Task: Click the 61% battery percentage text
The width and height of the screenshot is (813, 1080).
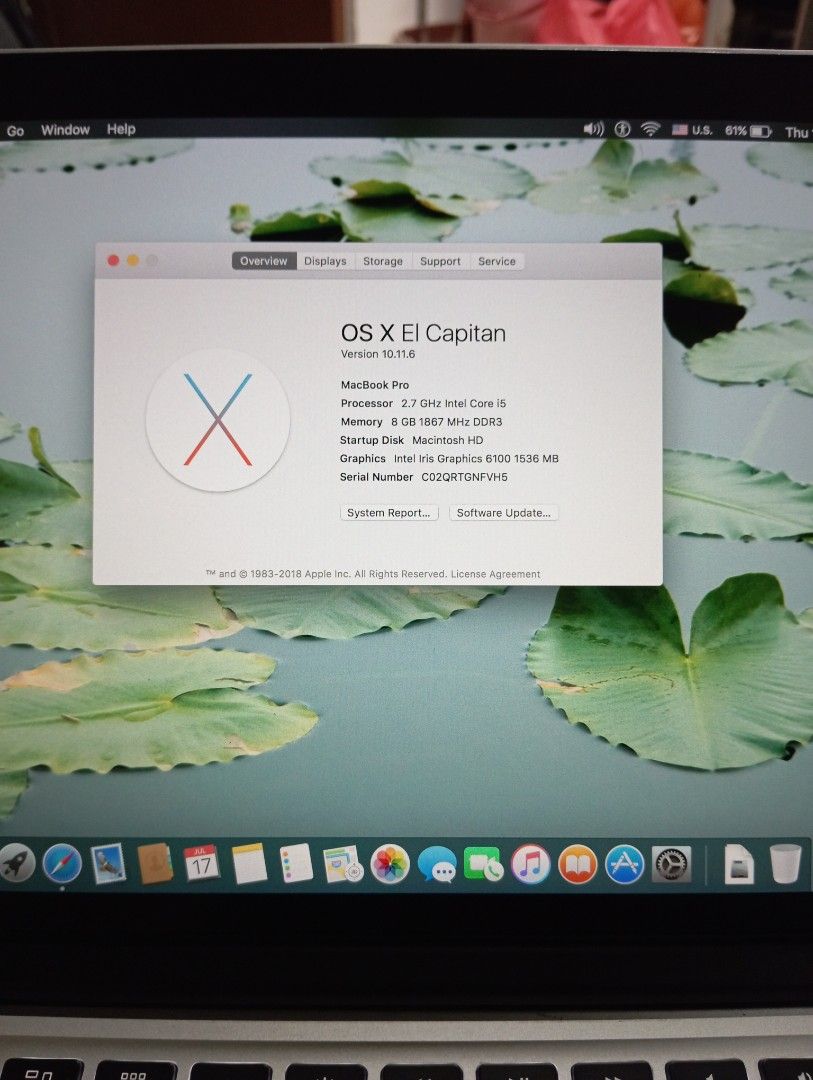Action: tap(735, 130)
